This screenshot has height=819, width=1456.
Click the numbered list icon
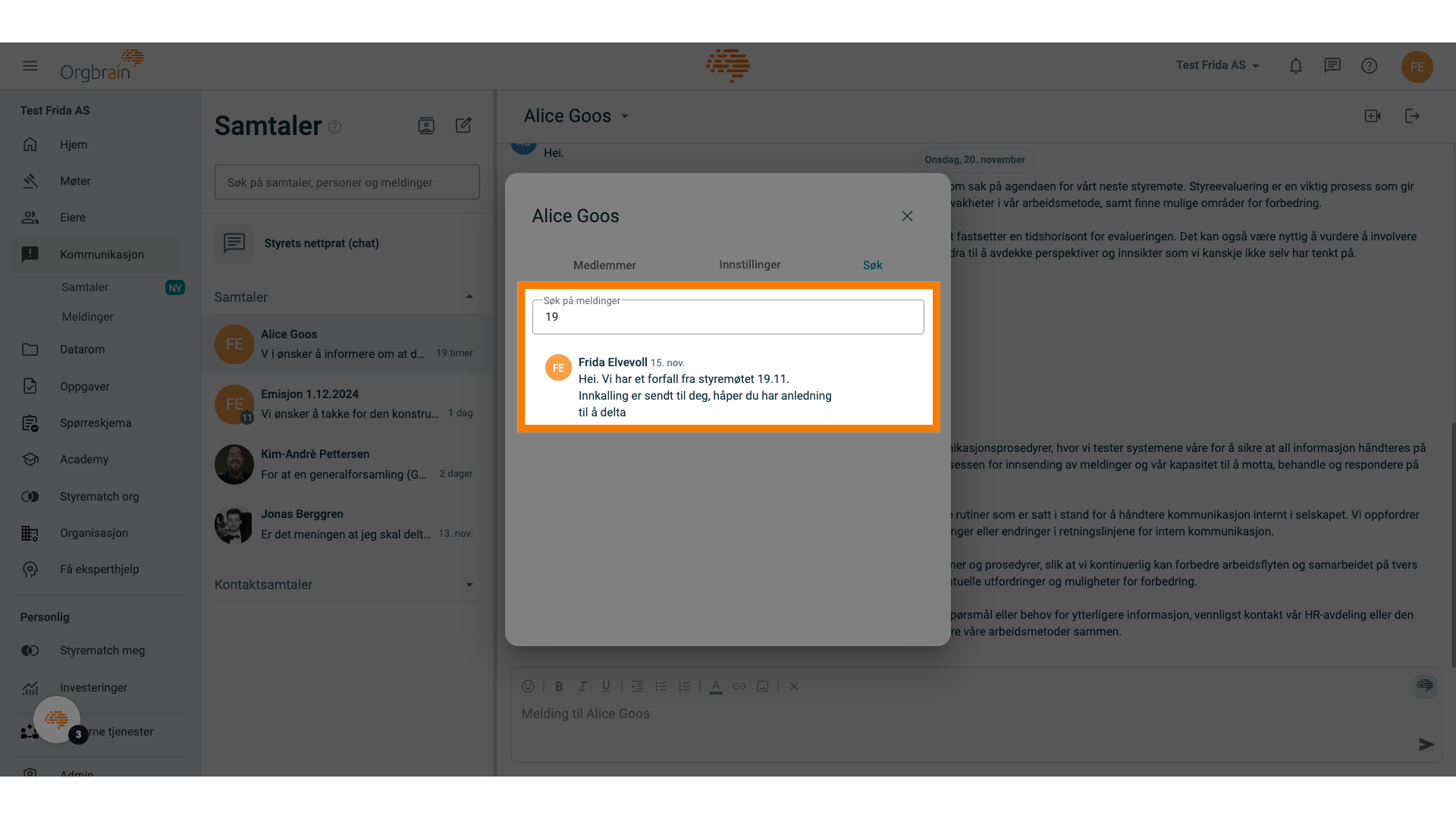tap(684, 686)
